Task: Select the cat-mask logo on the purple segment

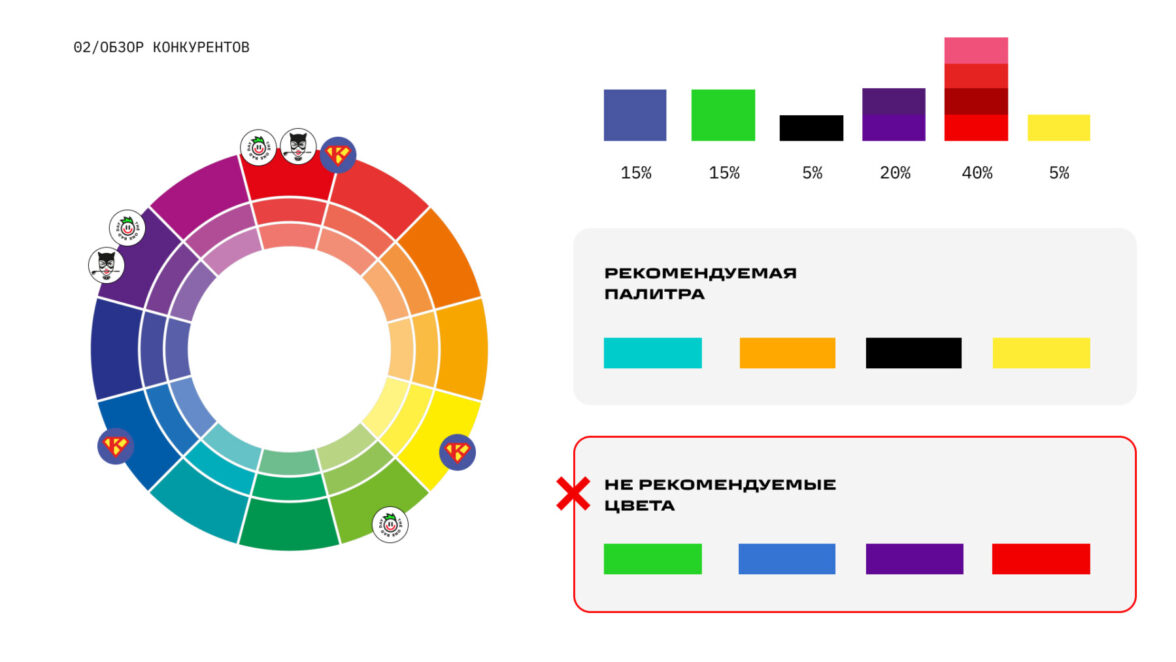Action: pos(106,265)
